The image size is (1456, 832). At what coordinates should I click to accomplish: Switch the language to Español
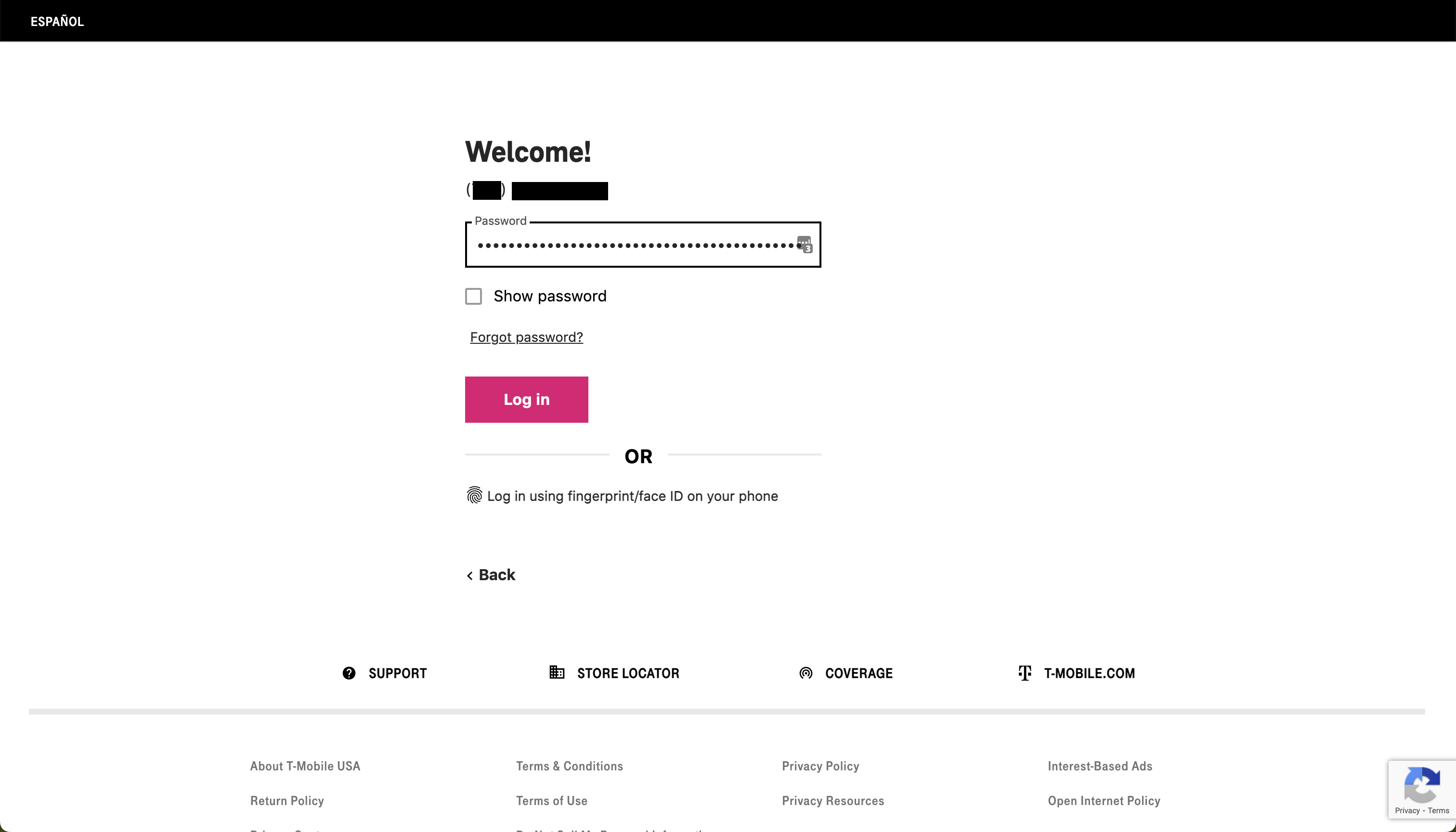(x=57, y=21)
